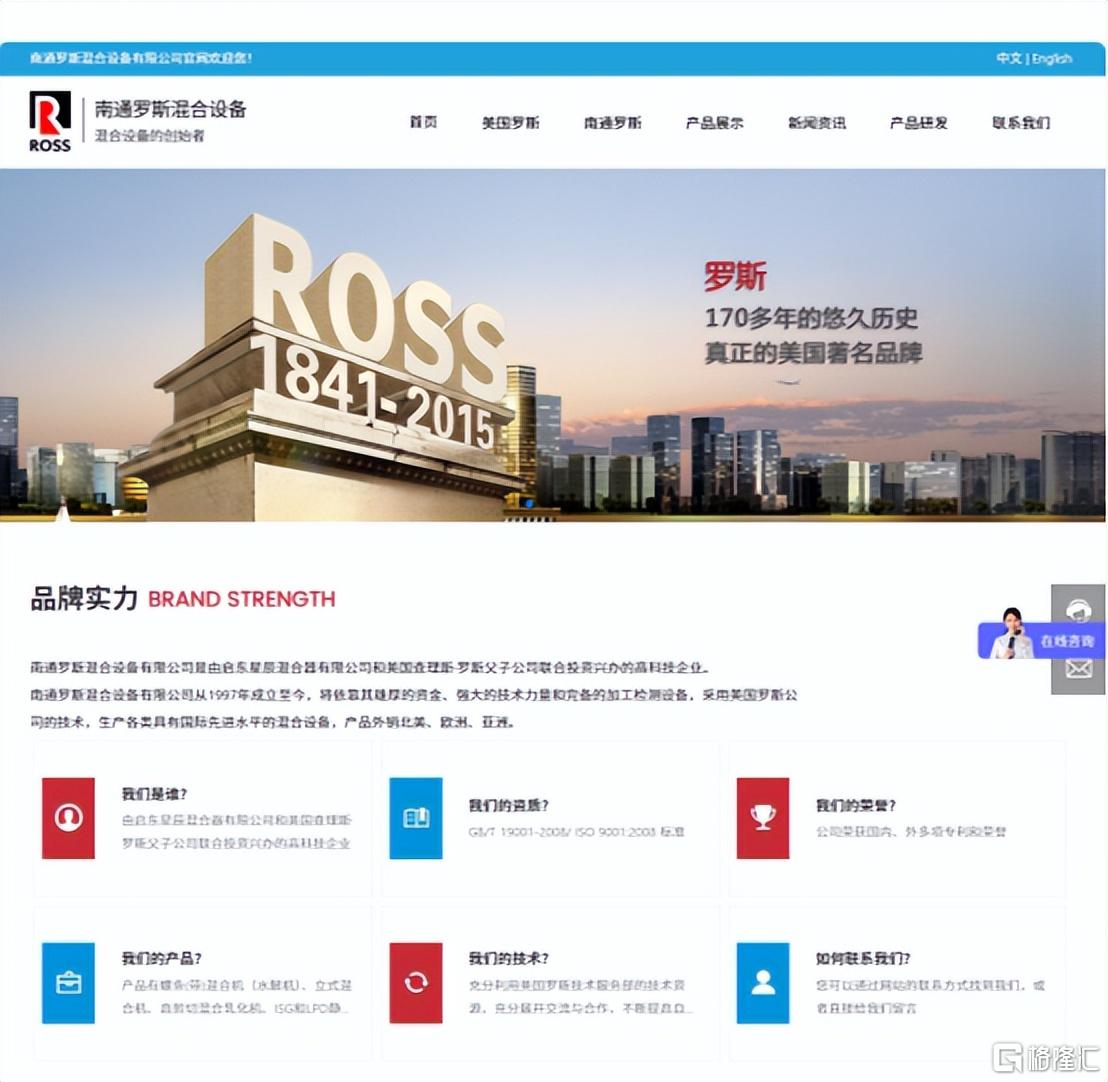Switch language to English
This screenshot has width=1108, height=1082.
[x=1051, y=58]
